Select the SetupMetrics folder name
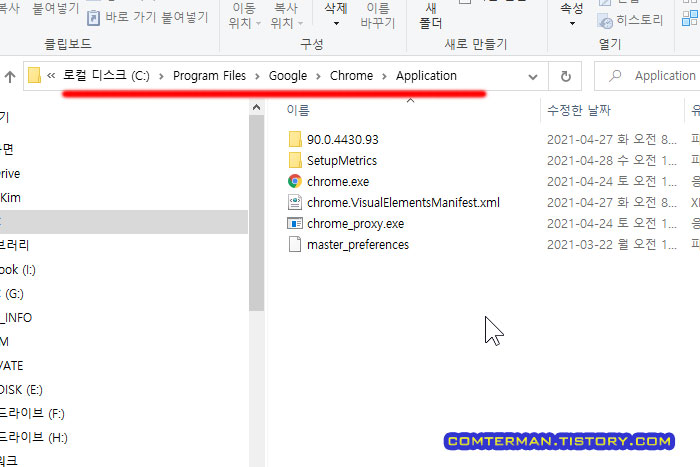The image size is (700, 467). tap(342, 160)
